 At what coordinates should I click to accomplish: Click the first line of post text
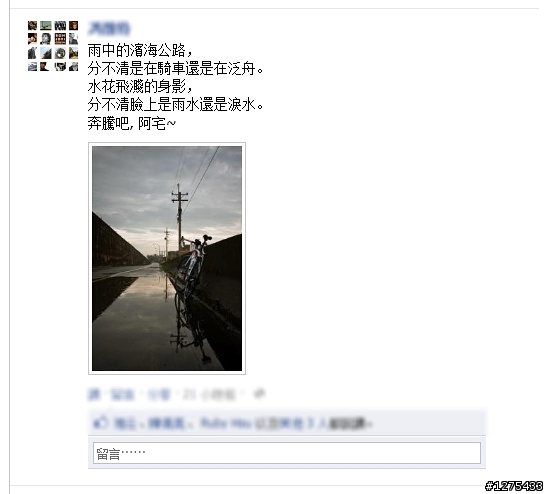140,51
